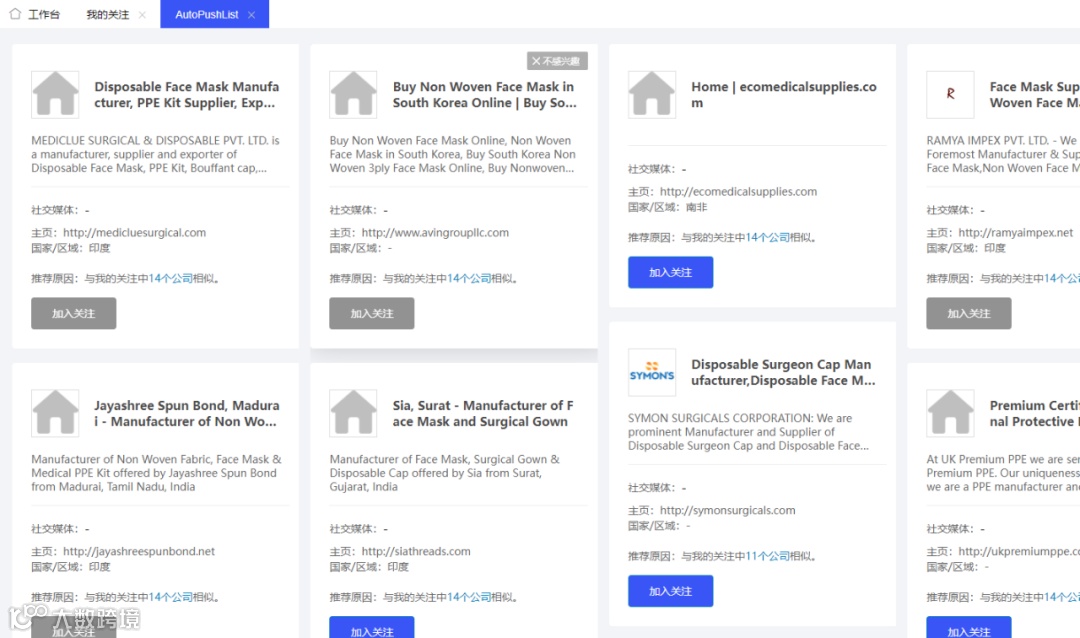Open 14个公司 link in jayashreespunbond card
Image resolution: width=1080 pixels, height=638 pixels.
(171, 597)
